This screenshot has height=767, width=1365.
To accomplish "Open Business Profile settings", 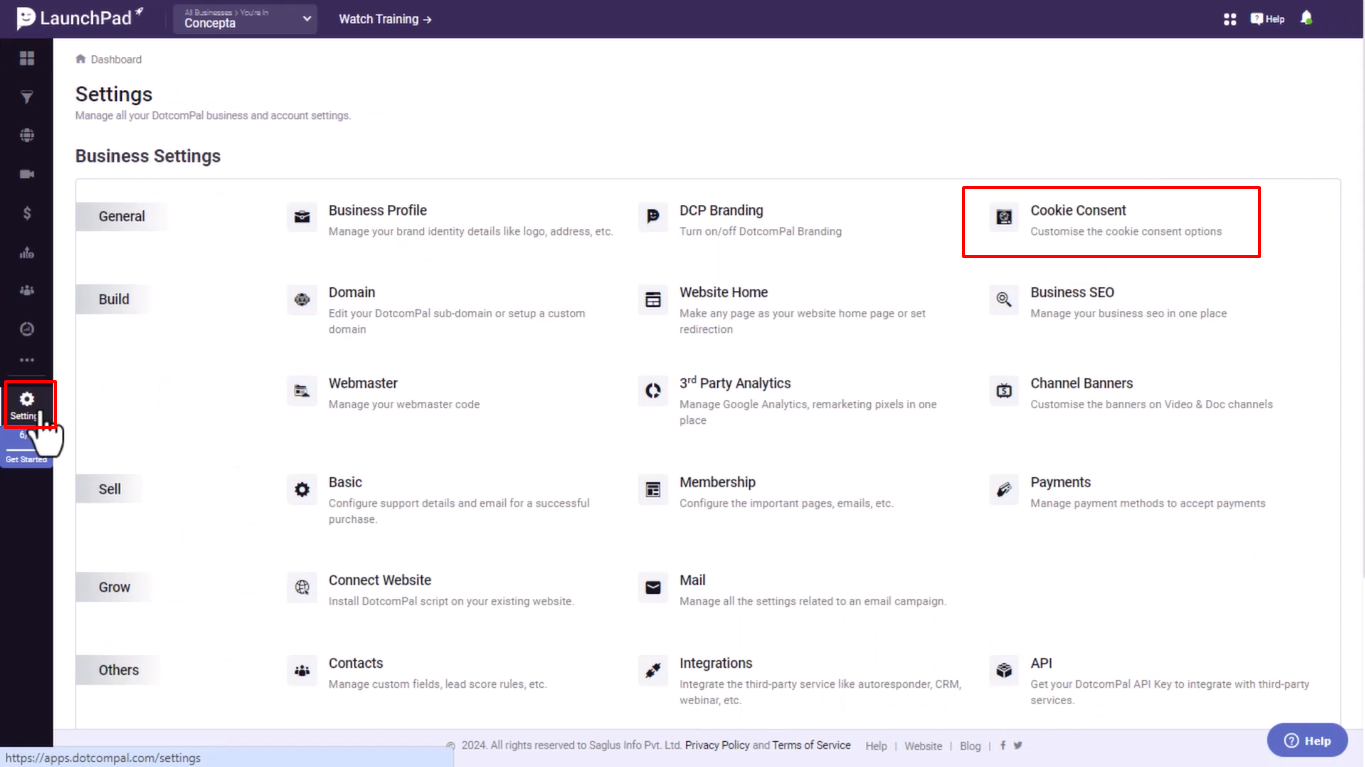I will (x=378, y=210).
